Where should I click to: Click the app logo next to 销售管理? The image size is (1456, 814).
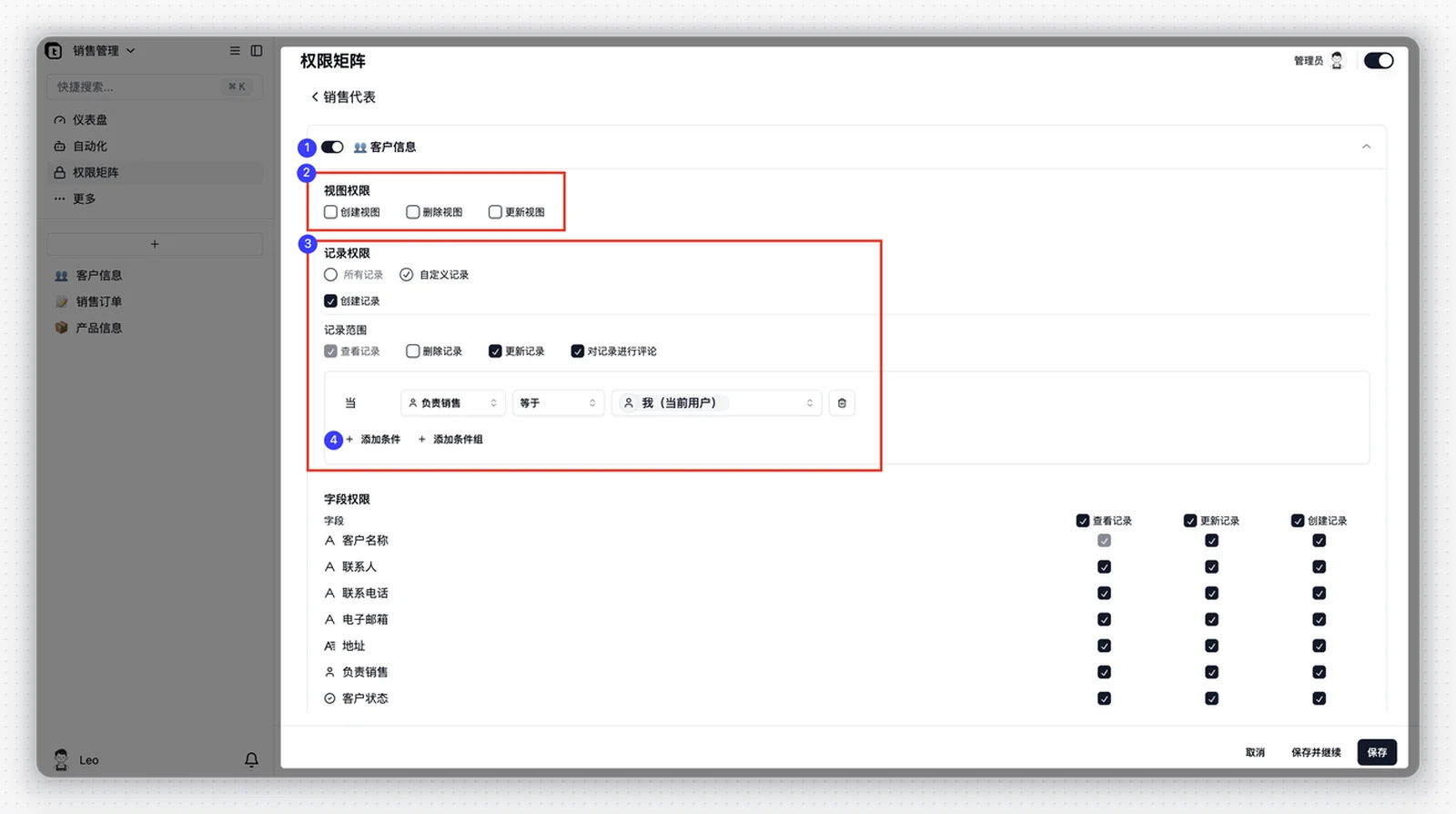point(54,51)
